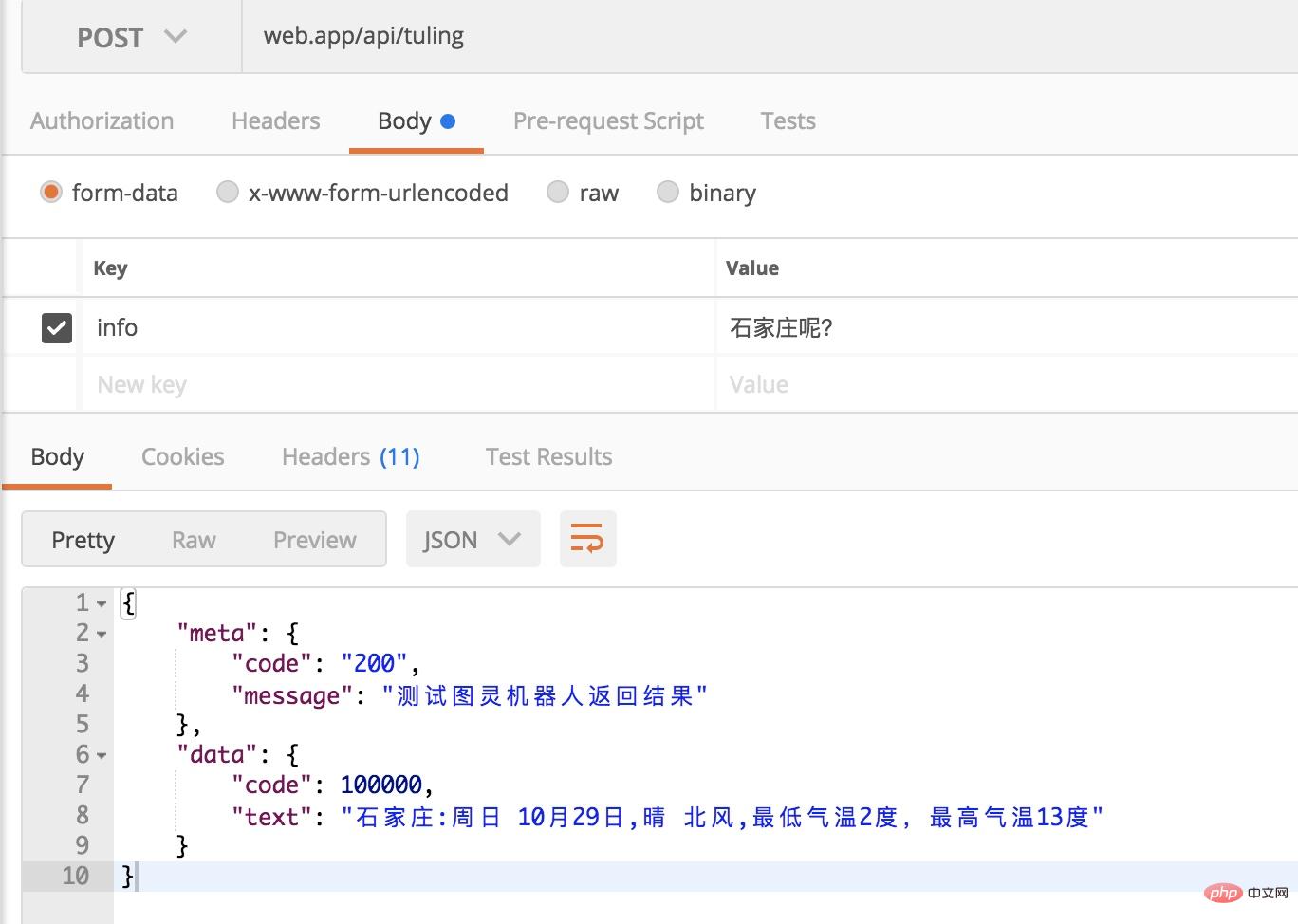Switch to the request Headers tab
Image resolution: width=1298 pixels, height=924 pixels.
click(275, 120)
